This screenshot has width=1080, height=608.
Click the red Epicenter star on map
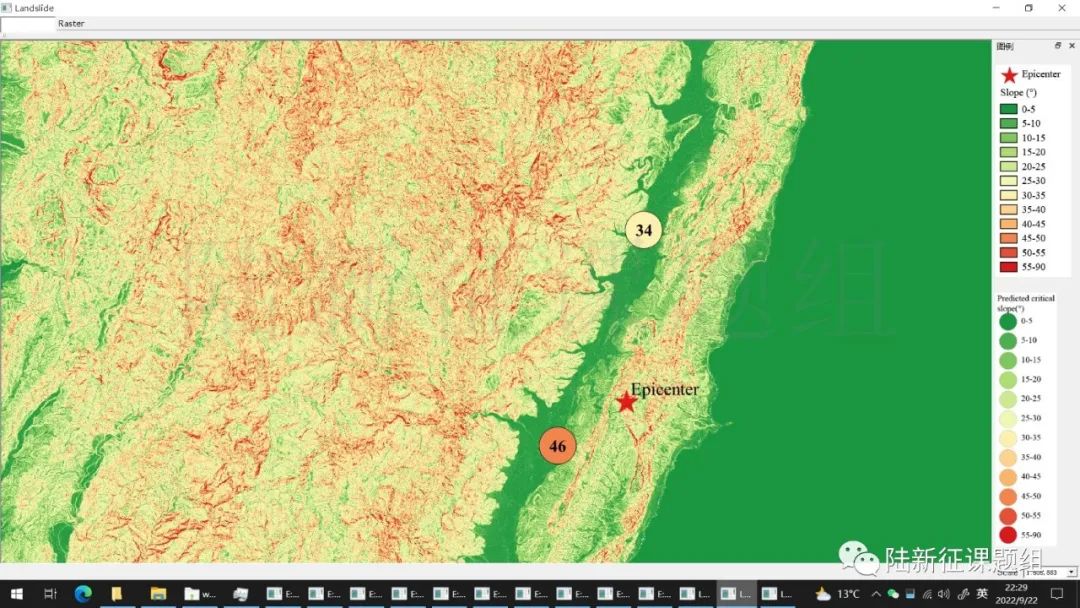point(626,402)
